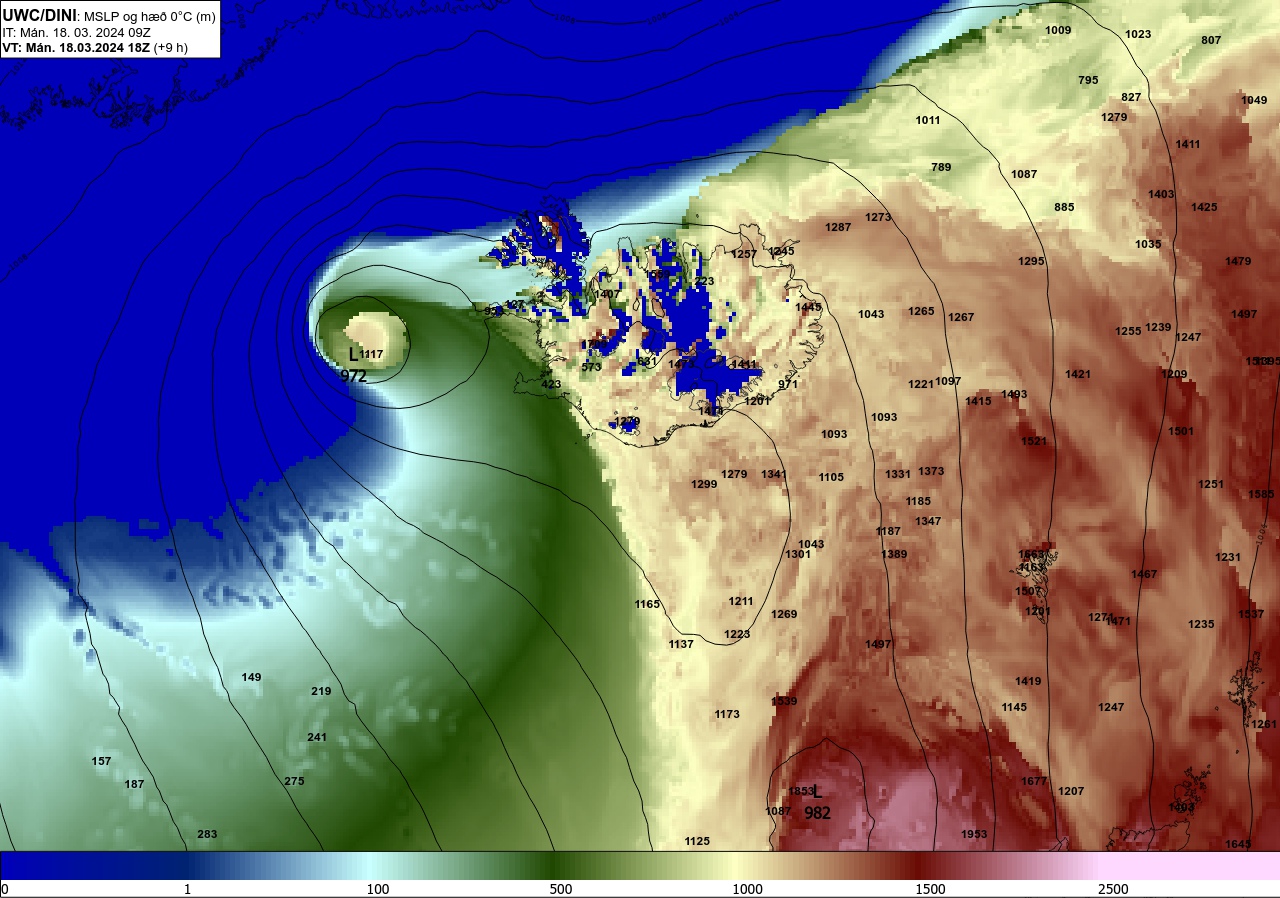Click the map value 1185
This screenshot has width=1280, height=898.
pyautogui.click(x=918, y=501)
